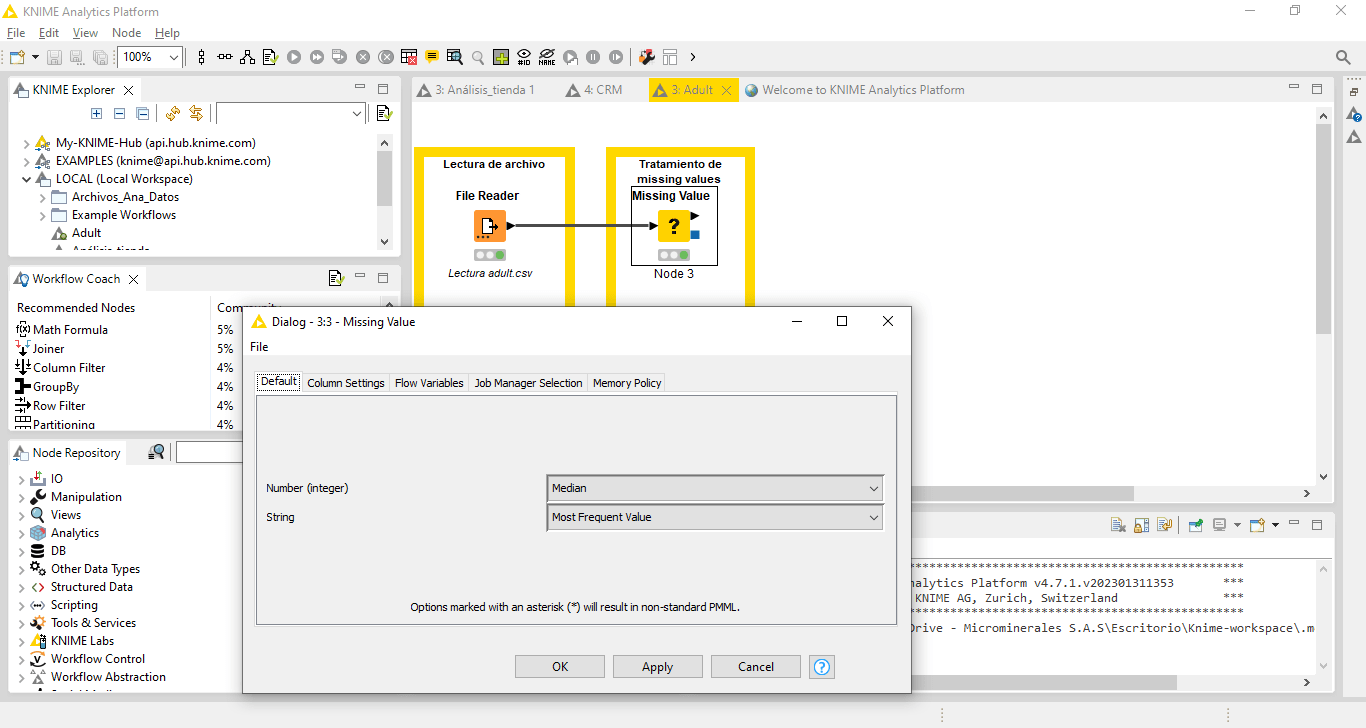The image size is (1366, 728).
Task: Click the Hide node names toolbar icon
Action: (x=547, y=57)
